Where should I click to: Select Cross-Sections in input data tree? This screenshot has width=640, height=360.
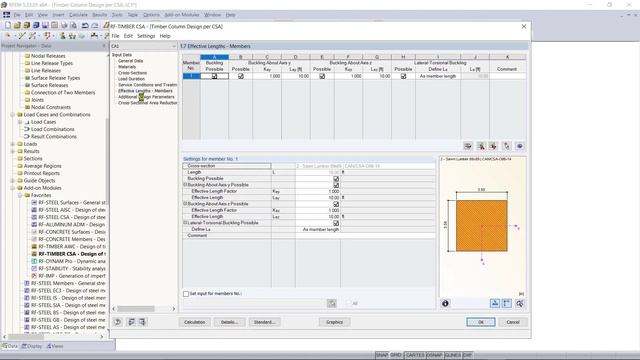point(133,73)
